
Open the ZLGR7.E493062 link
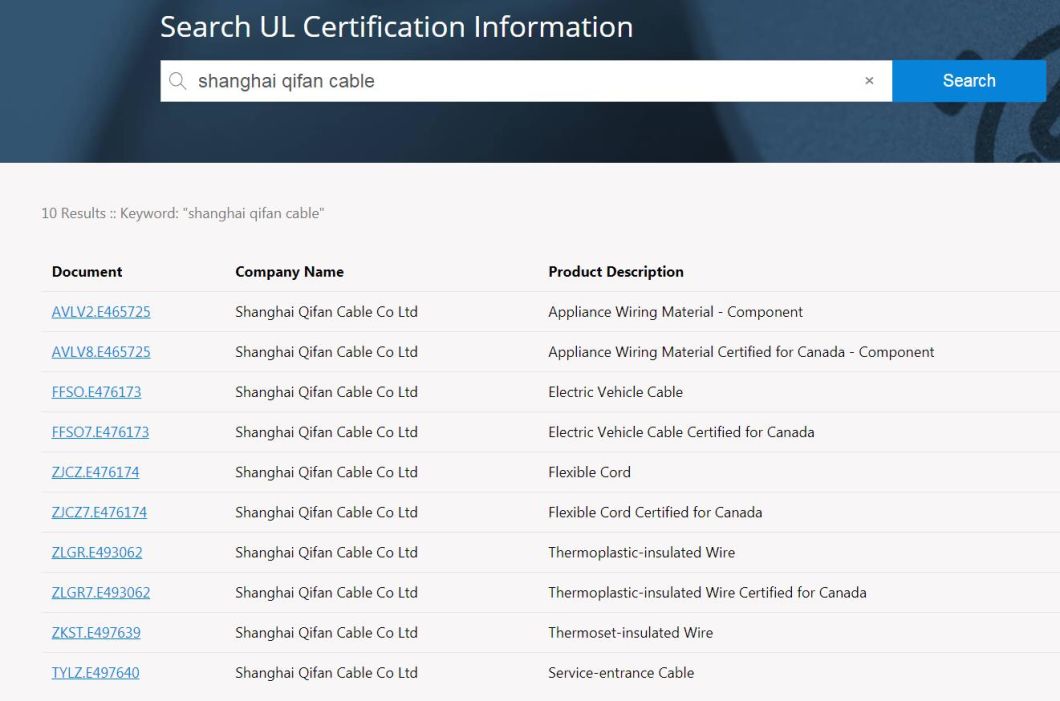101,592
